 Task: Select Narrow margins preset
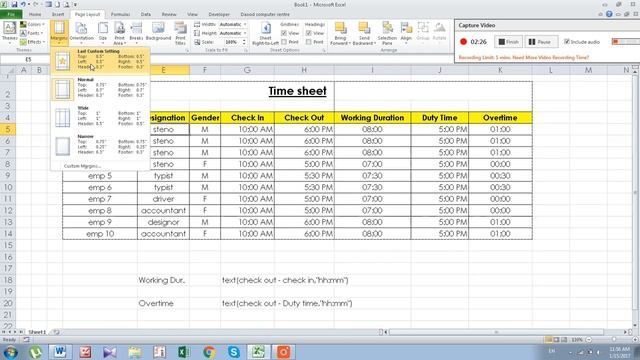100,145
